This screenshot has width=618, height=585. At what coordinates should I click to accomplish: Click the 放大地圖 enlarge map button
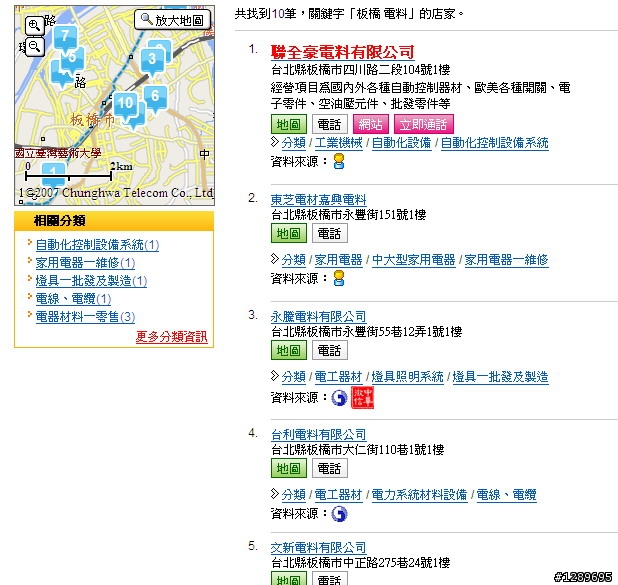[172, 20]
